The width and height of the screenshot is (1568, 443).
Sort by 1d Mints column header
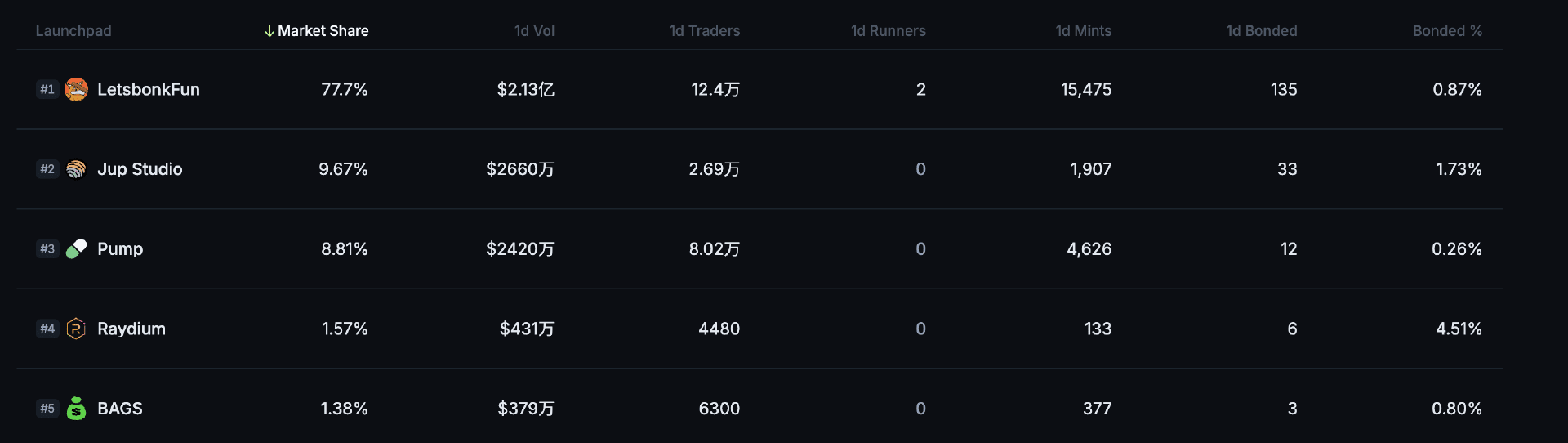[1084, 31]
